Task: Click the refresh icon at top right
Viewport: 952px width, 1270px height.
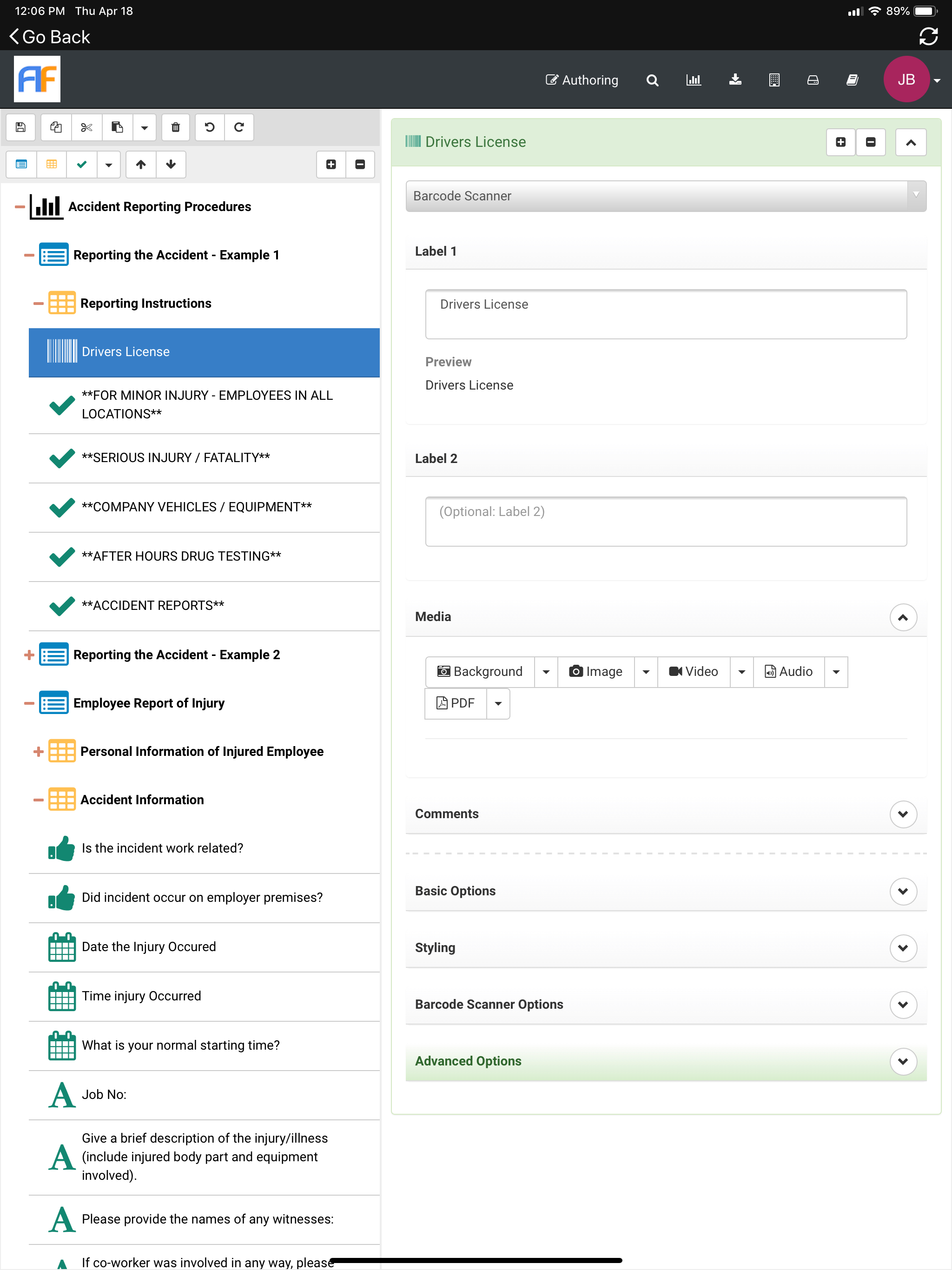Action: (x=928, y=37)
